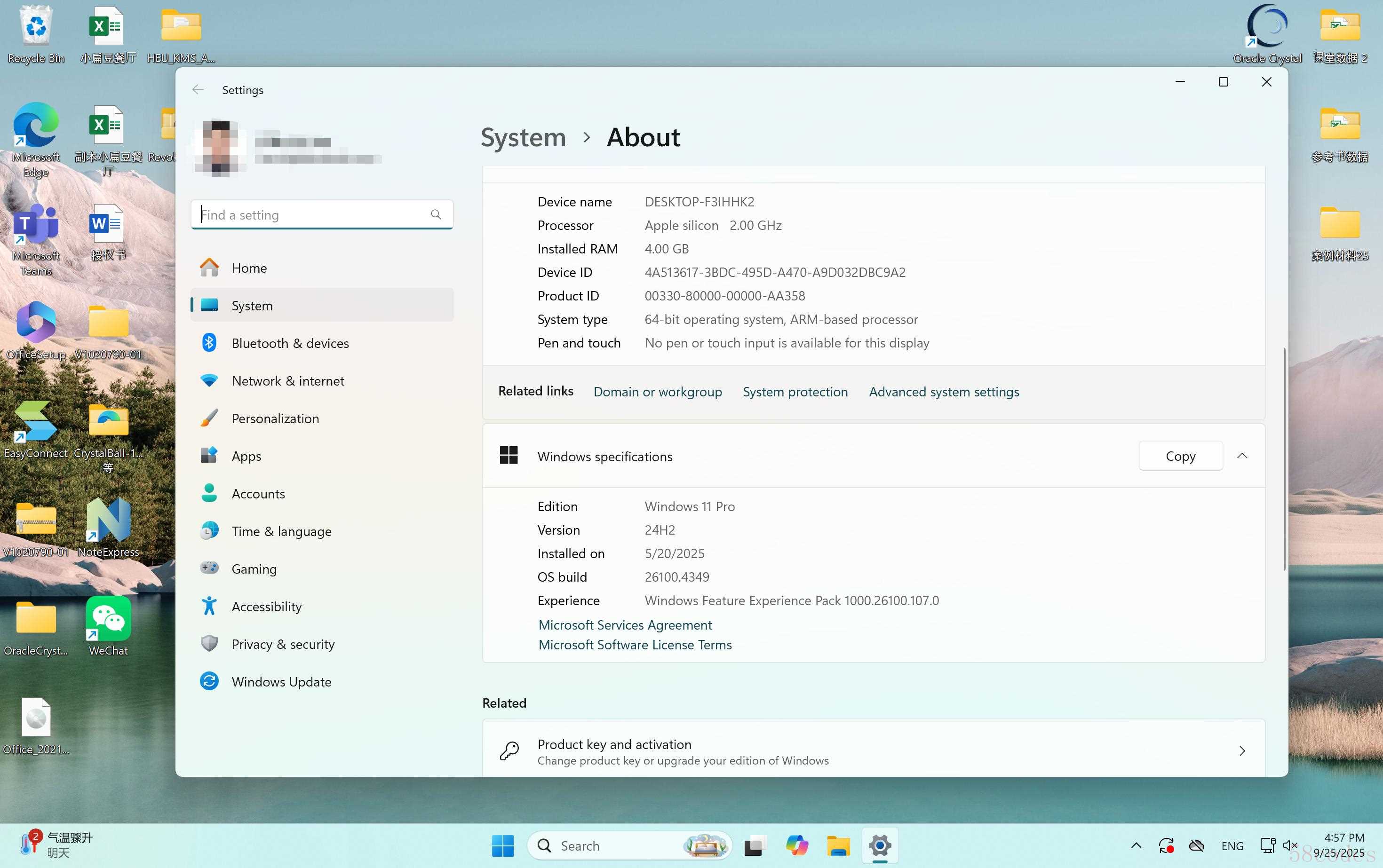Open File Explorer from taskbar
This screenshot has width=1383, height=868.
[x=838, y=845]
